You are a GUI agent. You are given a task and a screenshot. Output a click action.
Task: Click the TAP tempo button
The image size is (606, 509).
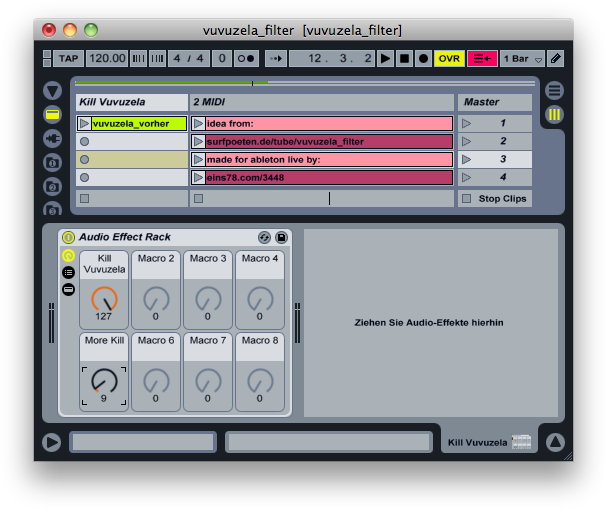pyautogui.click(x=68, y=59)
